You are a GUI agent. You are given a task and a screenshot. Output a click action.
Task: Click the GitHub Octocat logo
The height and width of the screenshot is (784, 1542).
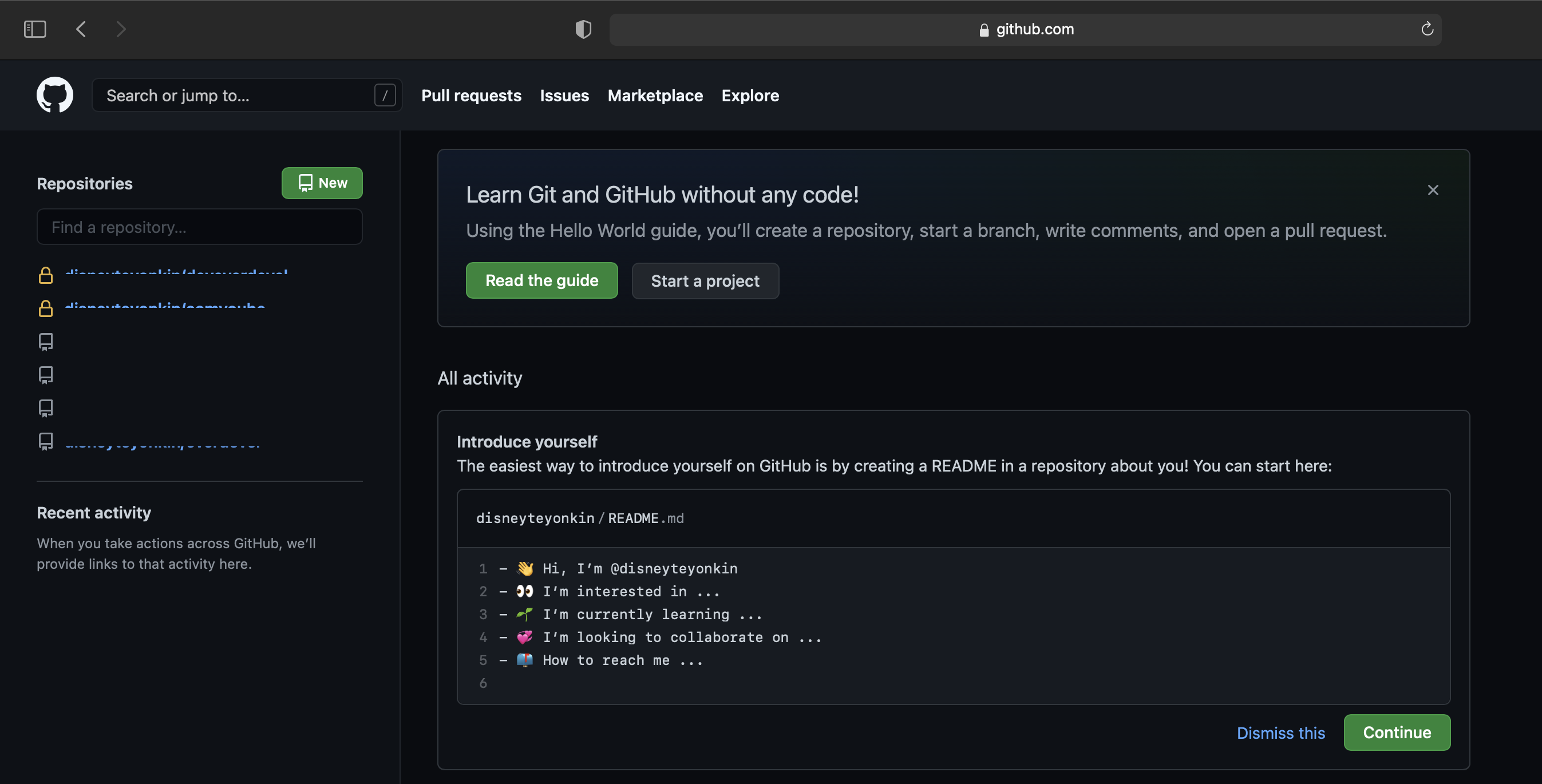(x=54, y=94)
